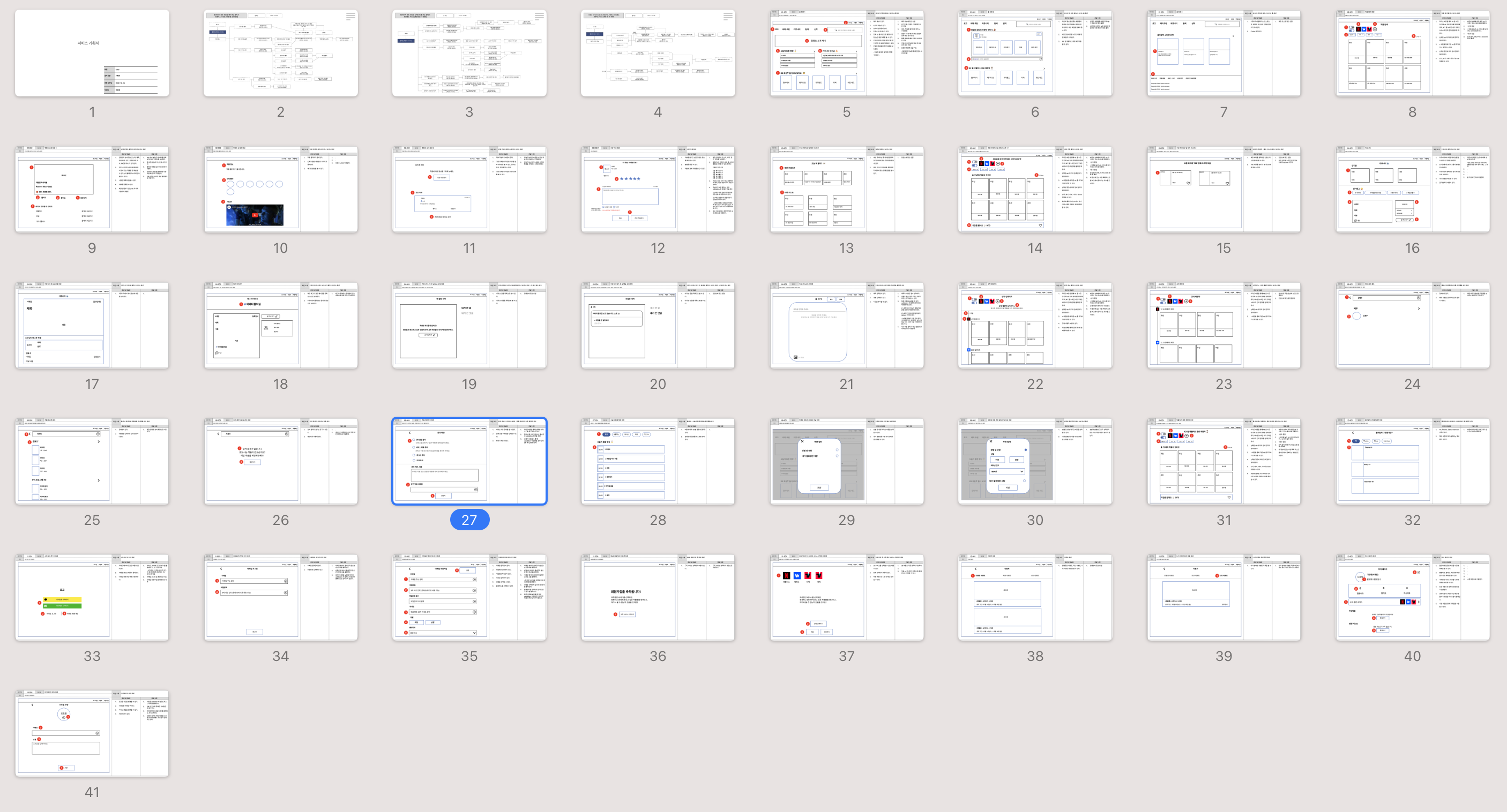
Task: Select slide 9 thumbnail
Action: point(92,189)
